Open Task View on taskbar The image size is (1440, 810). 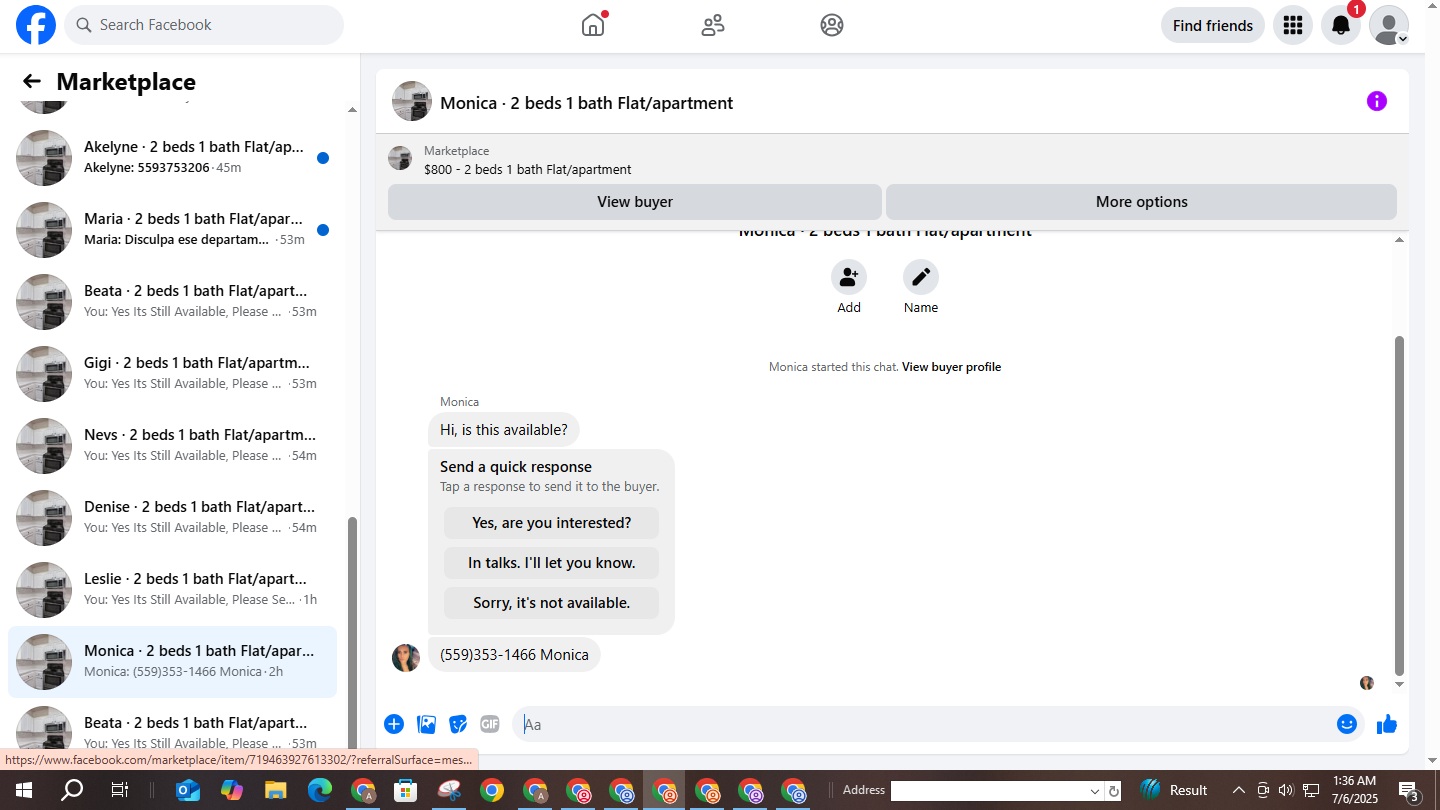pyautogui.click(x=119, y=790)
